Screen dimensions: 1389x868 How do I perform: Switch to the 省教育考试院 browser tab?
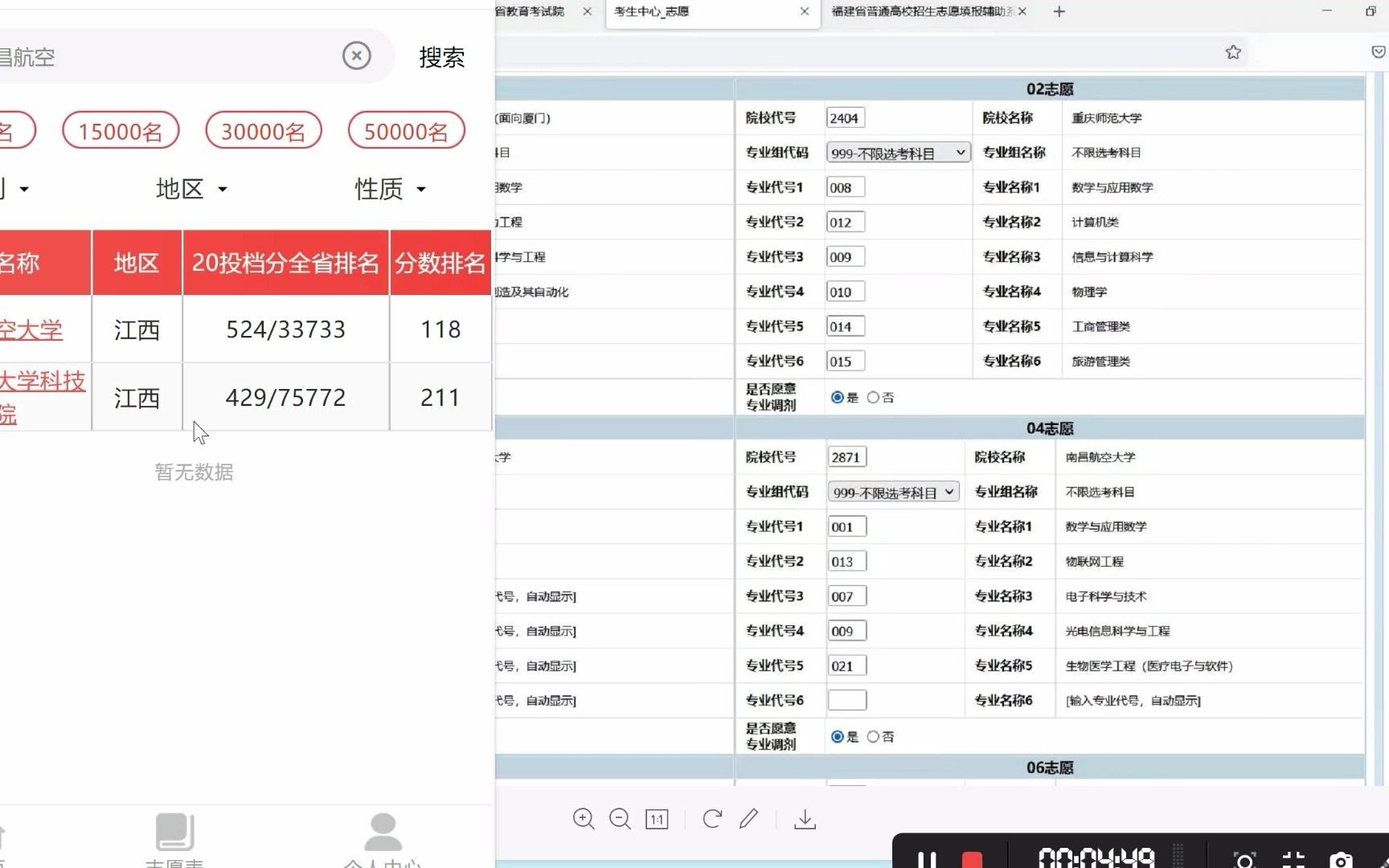pos(531,11)
